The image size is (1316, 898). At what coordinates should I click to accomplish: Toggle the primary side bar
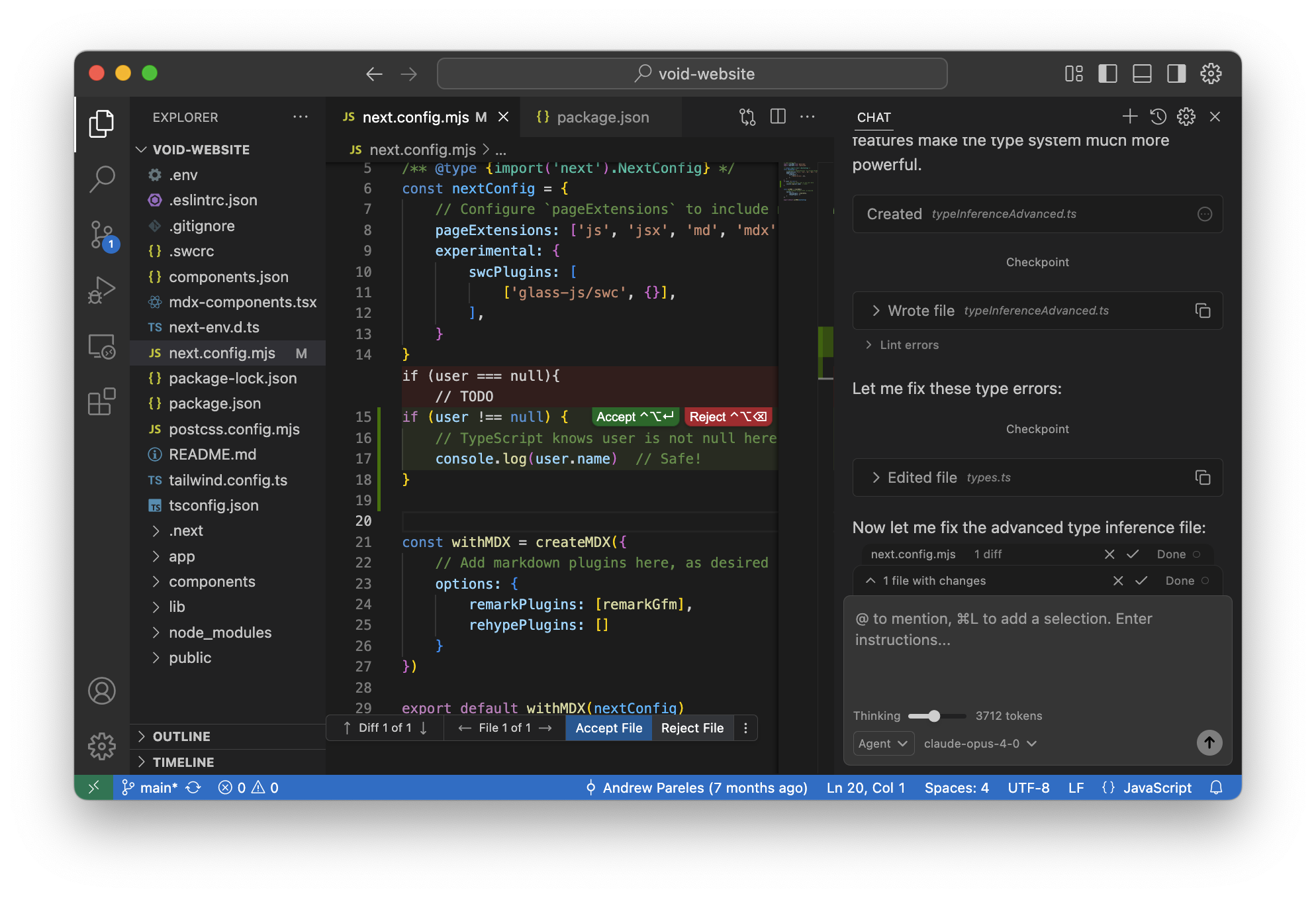(1107, 74)
